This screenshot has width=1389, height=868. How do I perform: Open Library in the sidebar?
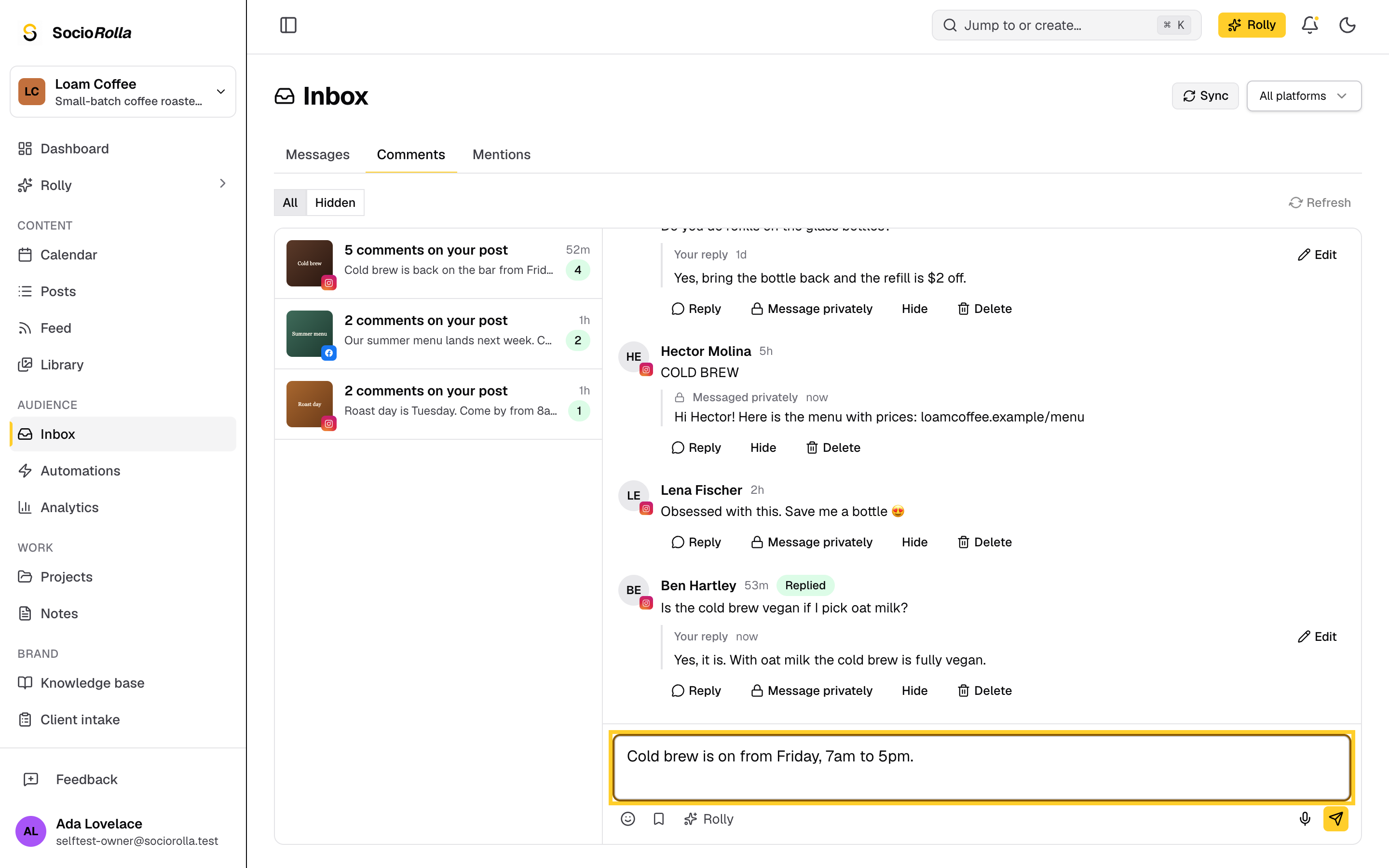pos(123,365)
